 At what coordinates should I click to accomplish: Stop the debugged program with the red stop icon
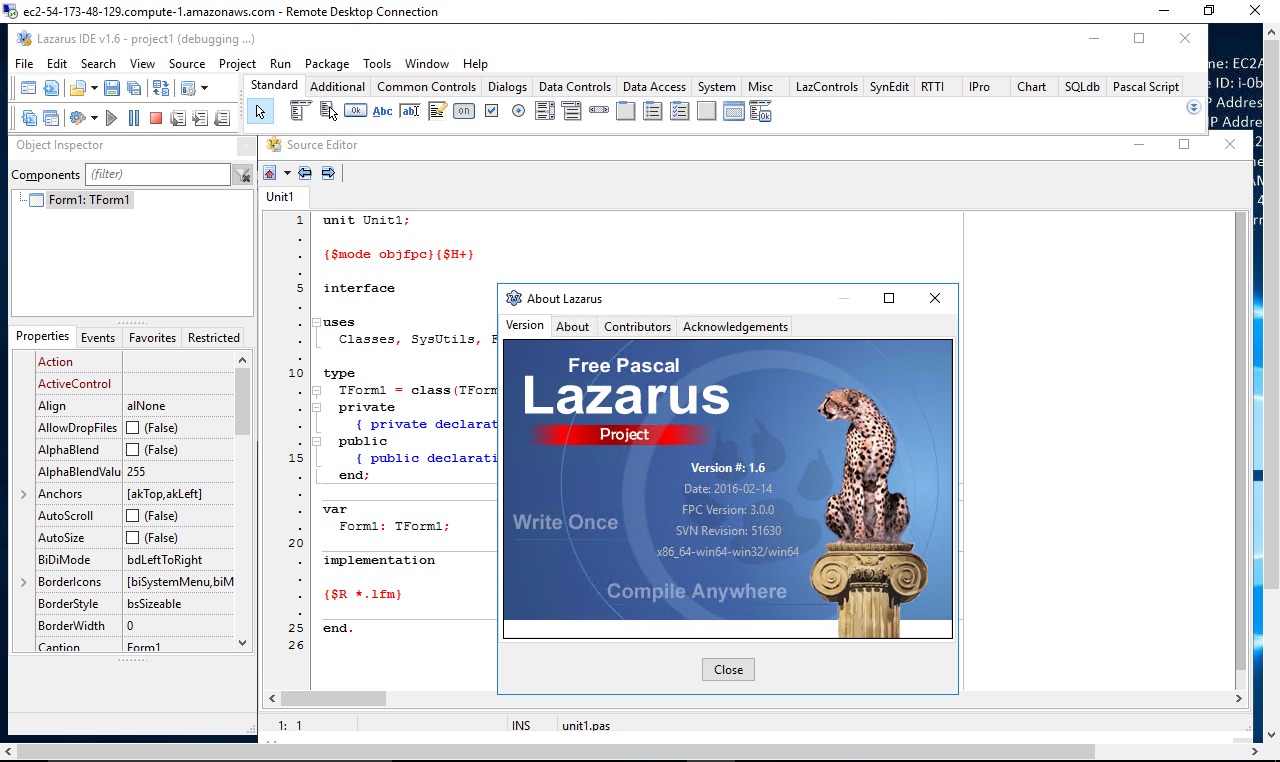coord(156,117)
